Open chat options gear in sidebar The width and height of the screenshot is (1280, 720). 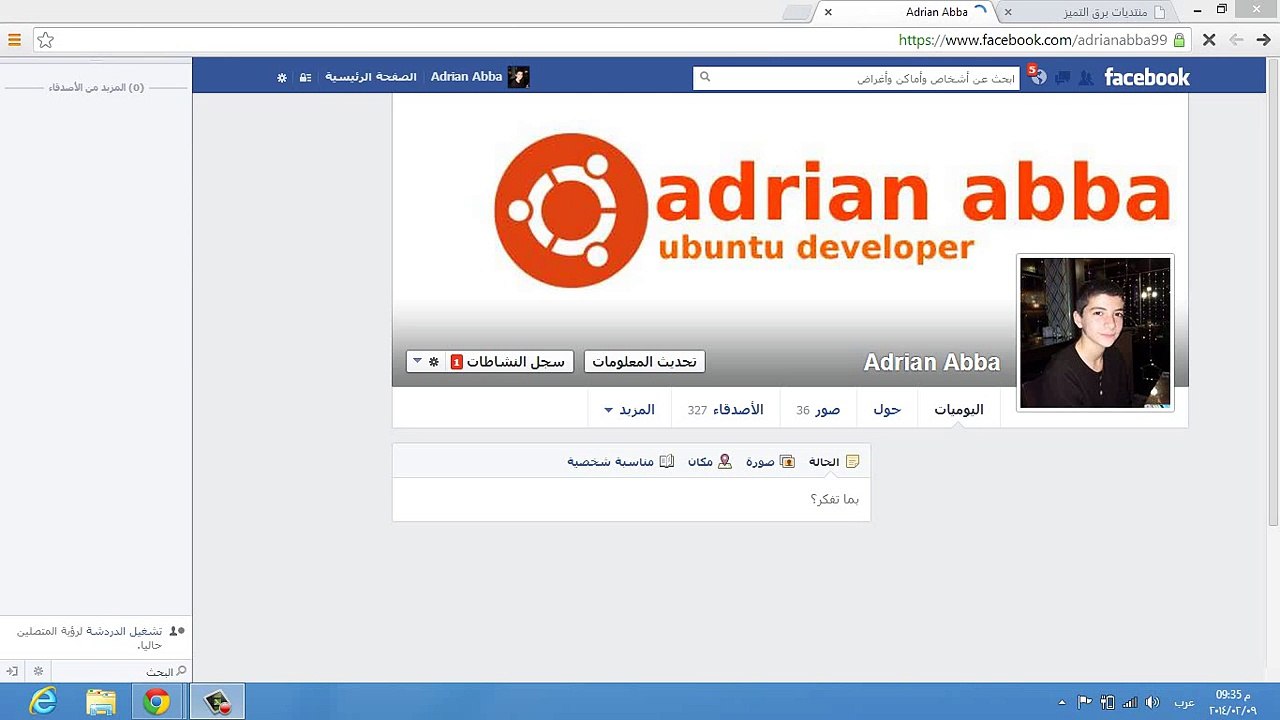38,671
